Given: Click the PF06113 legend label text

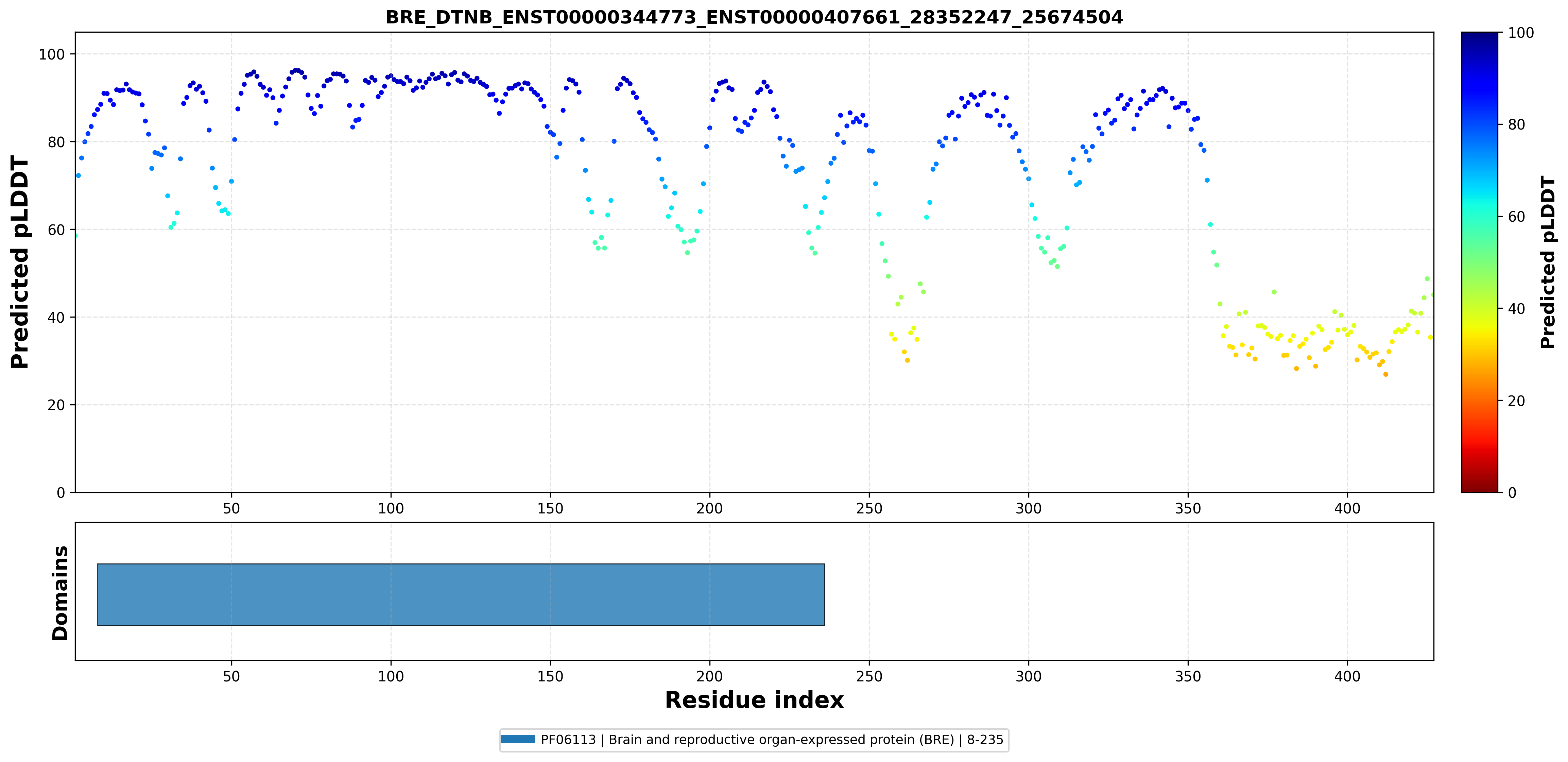Looking at the screenshot, I should point(772,740).
